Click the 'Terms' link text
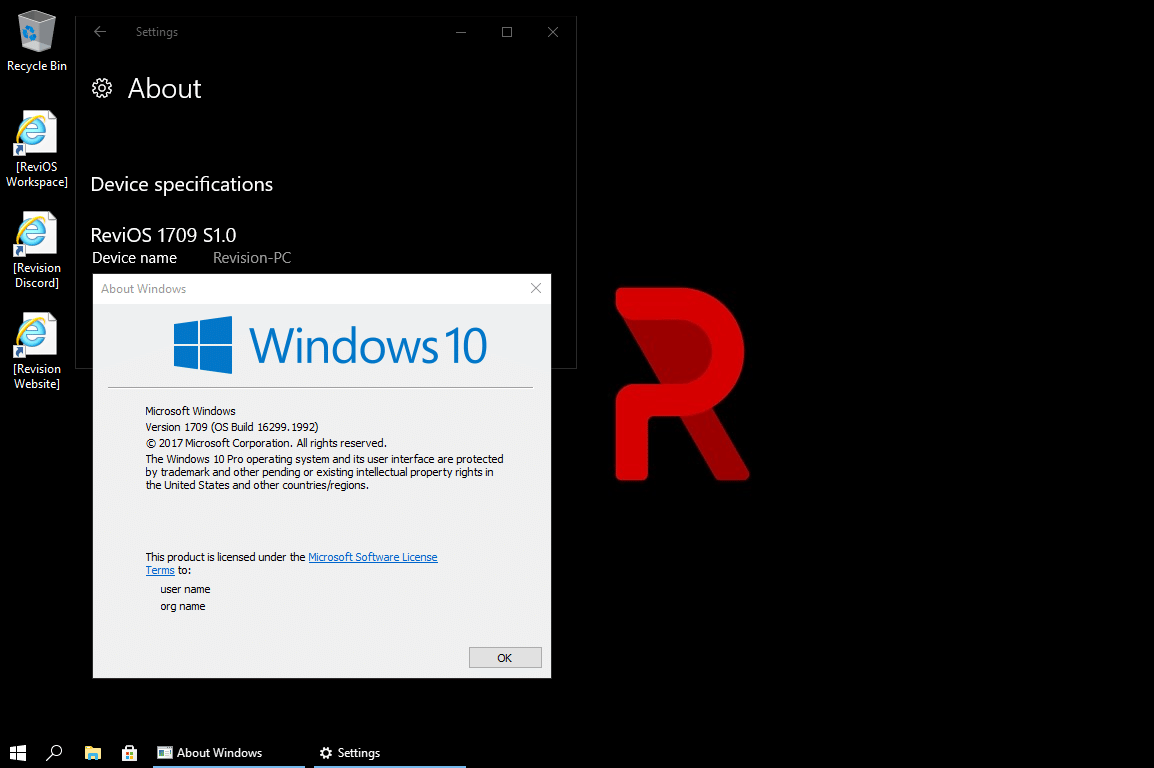The image size is (1154, 768). pos(160,570)
